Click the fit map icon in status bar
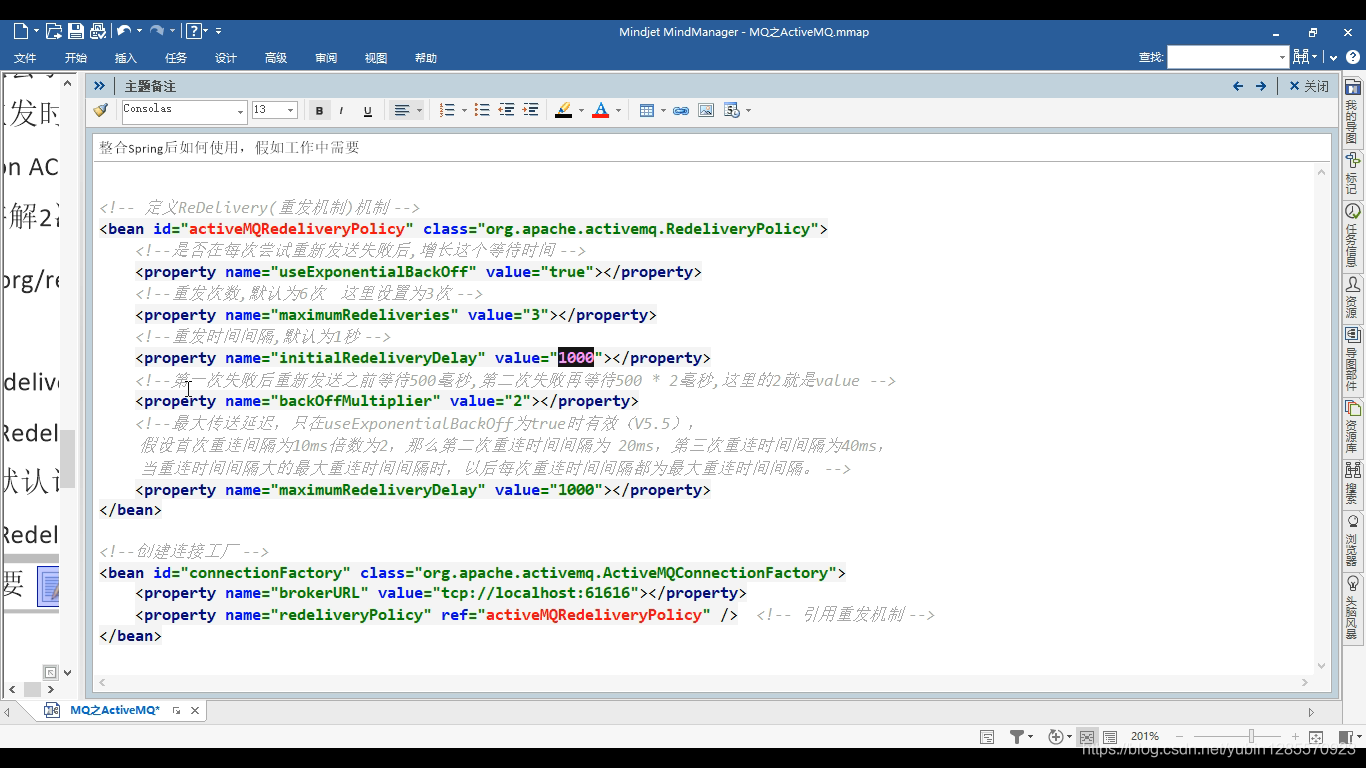The height and width of the screenshot is (768, 1366). click(x=1316, y=737)
